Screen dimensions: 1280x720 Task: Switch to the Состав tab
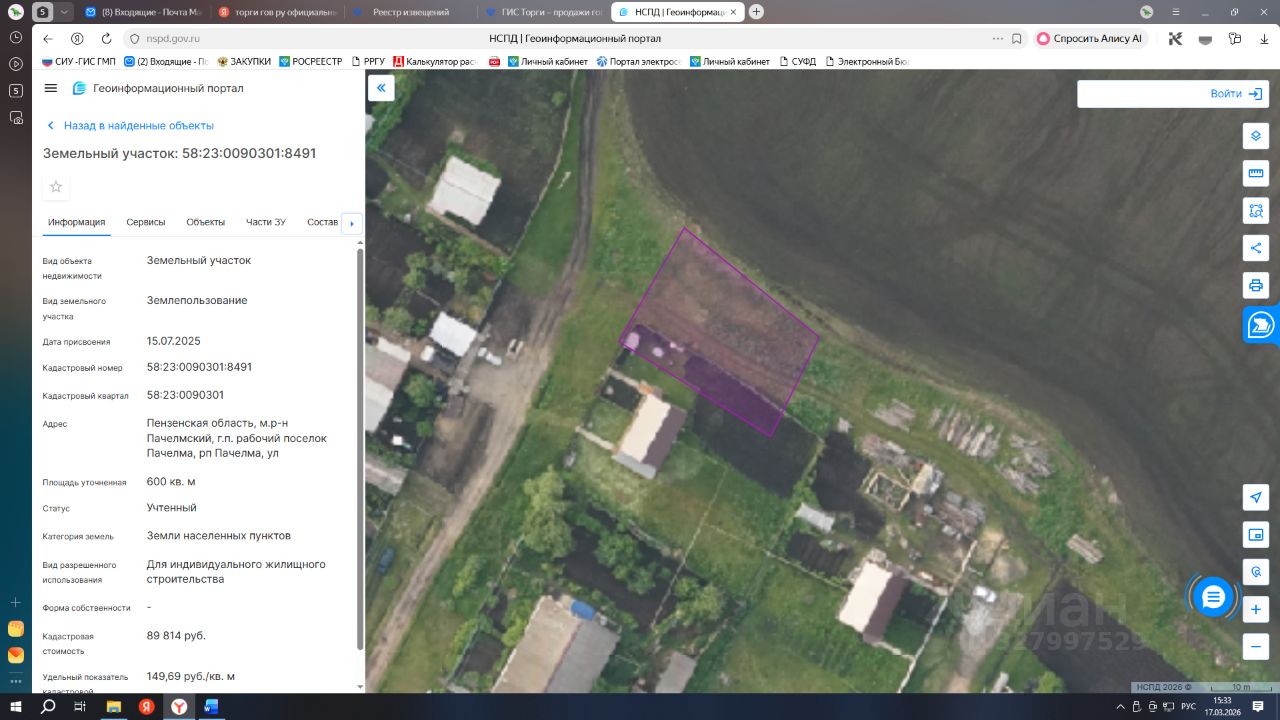coord(322,222)
